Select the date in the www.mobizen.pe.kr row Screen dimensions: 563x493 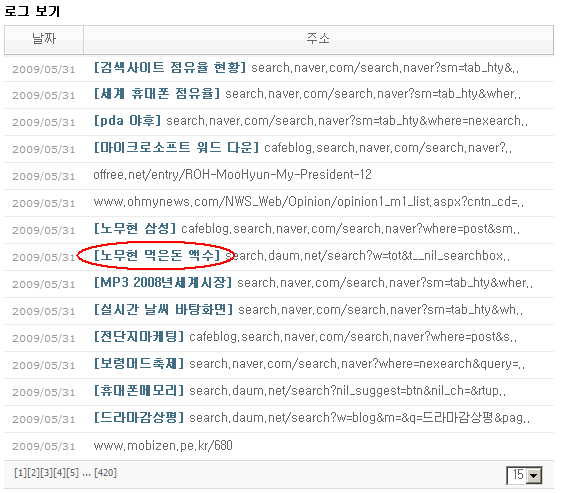pyautogui.click(x=44, y=446)
